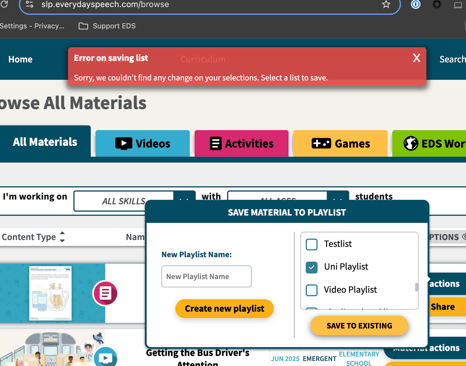Click the Uni Playlist label
The width and height of the screenshot is (466, 366).
(x=346, y=267)
